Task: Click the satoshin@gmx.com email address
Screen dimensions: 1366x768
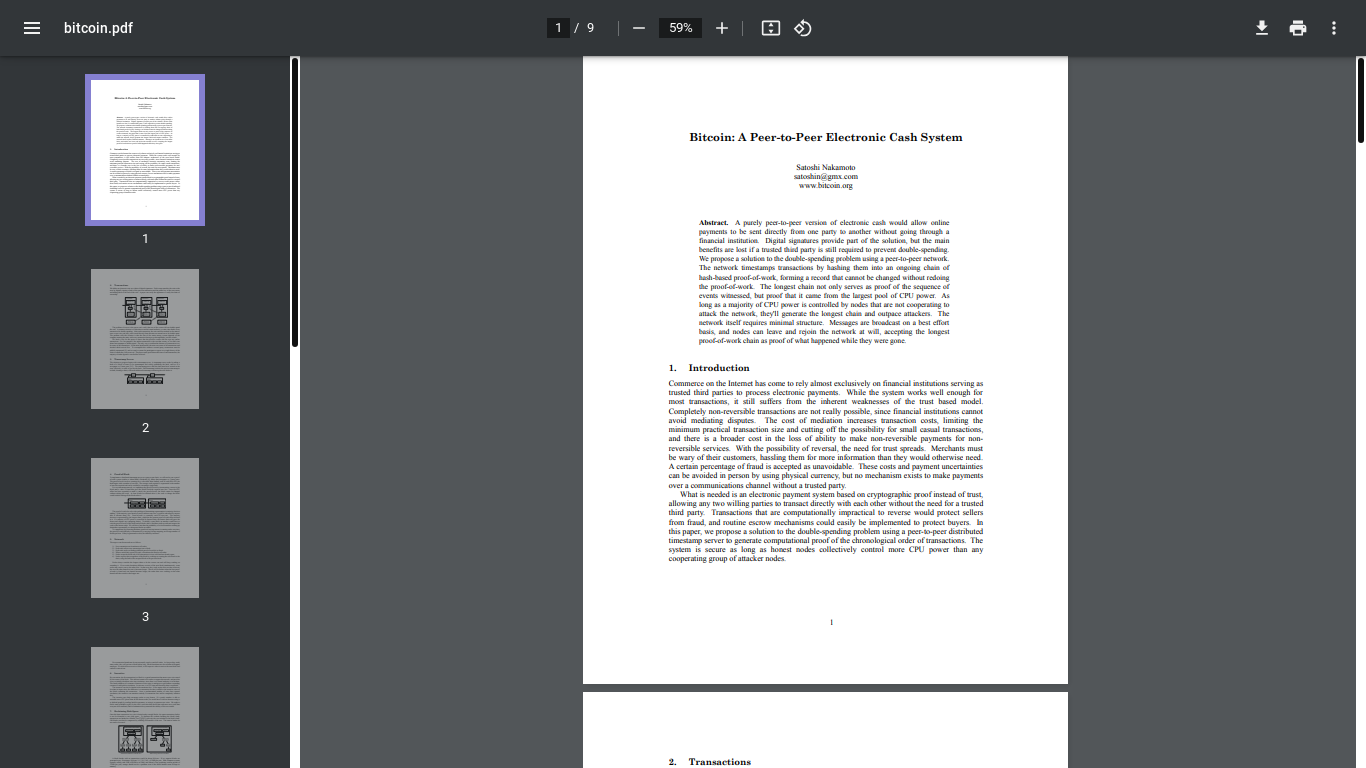Action: pos(825,177)
